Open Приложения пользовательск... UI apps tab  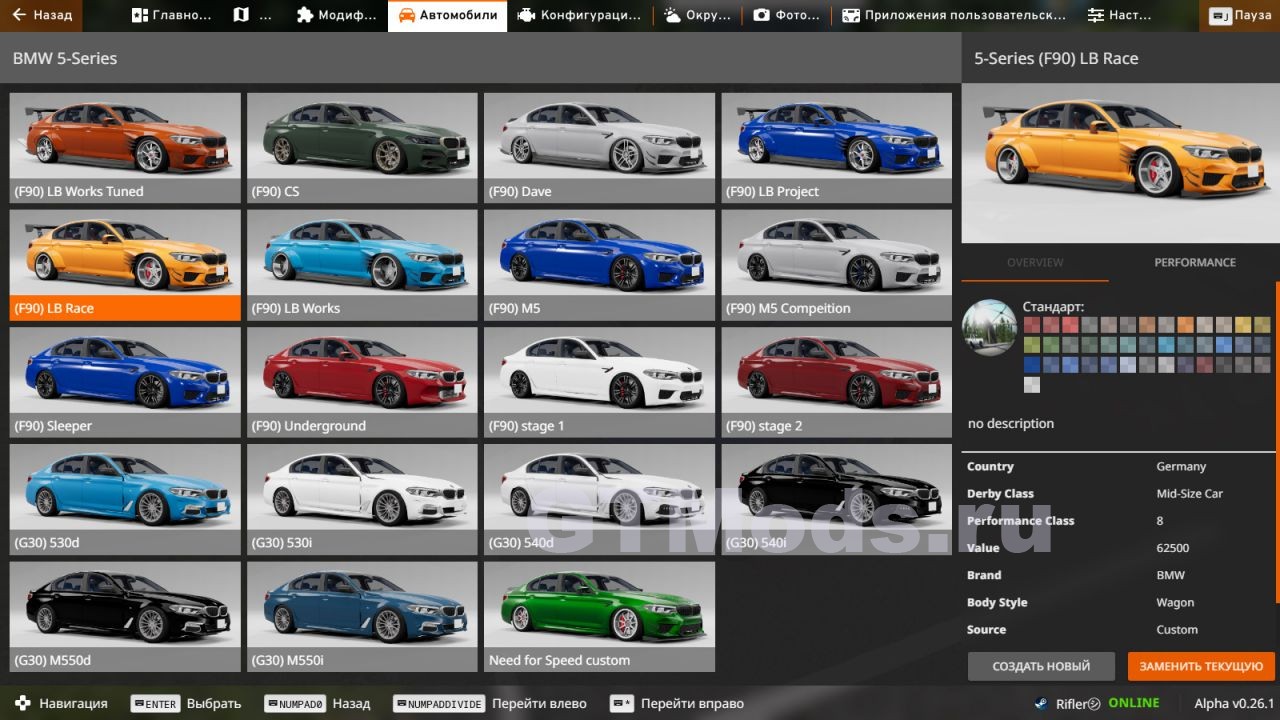click(954, 15)
